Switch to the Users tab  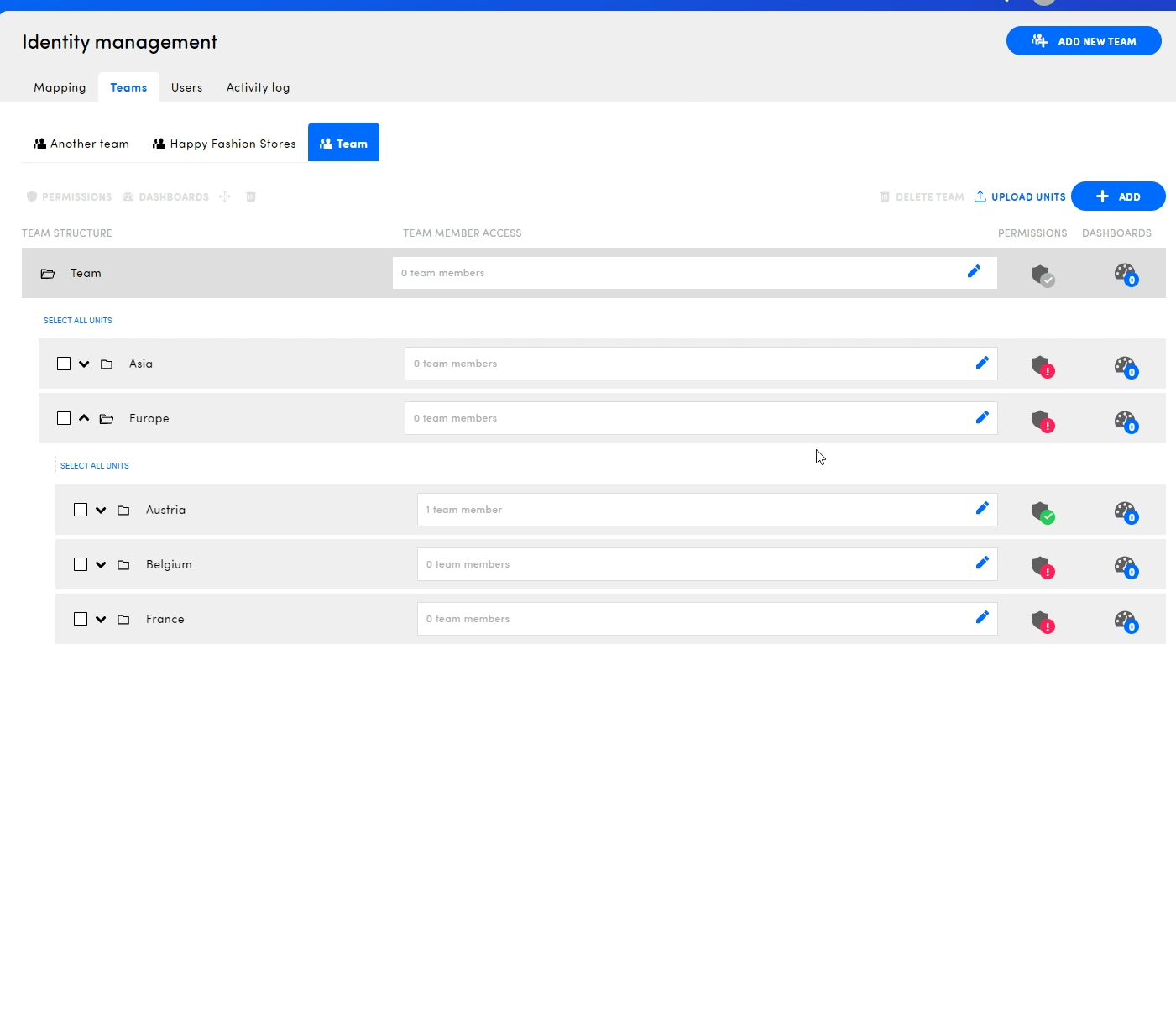click(186, 87)
